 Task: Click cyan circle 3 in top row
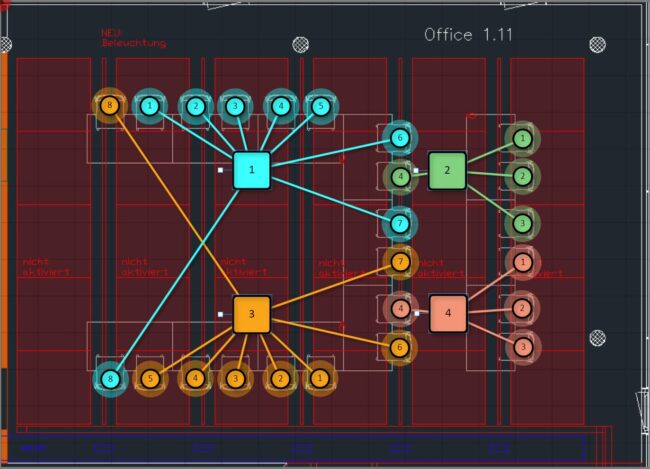click(x=235, y=107)
